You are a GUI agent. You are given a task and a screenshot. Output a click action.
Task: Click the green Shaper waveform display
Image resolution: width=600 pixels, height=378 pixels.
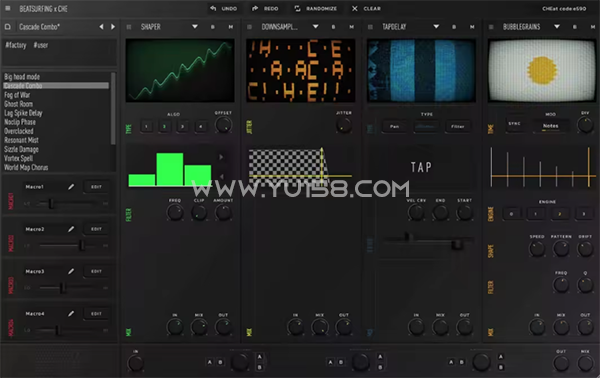(x=180, y=70)
